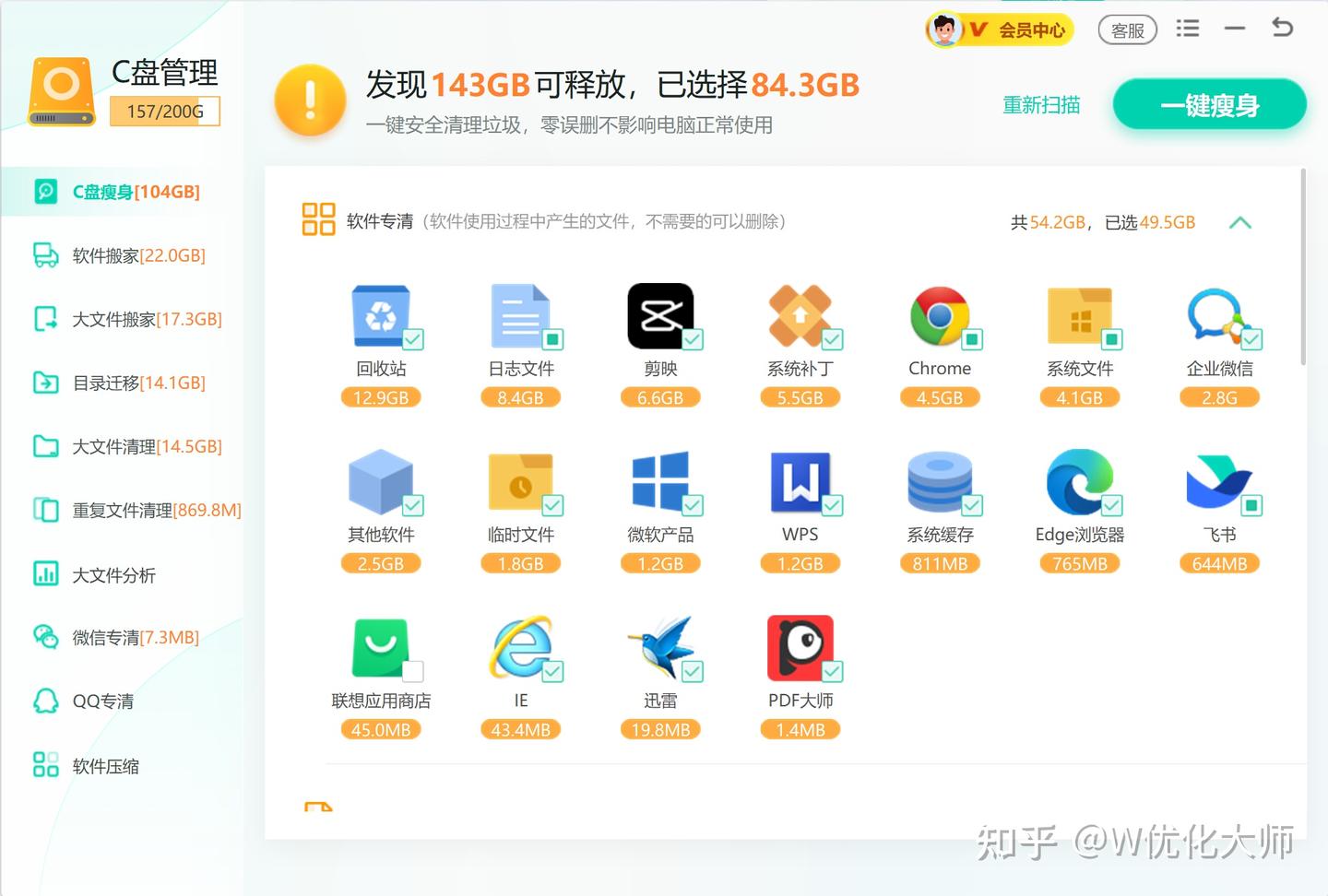The height and width of the screenshot is (896, 1328).
Task: Open the 系统缓存 database icon
Action: (940, 482)
